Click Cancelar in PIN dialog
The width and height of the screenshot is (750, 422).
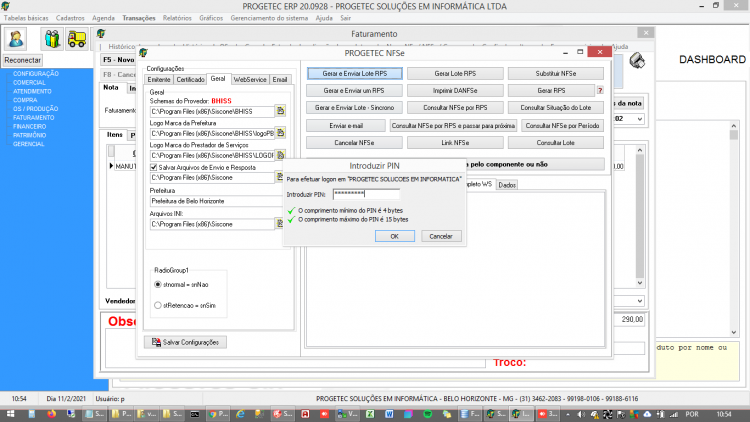441,236
